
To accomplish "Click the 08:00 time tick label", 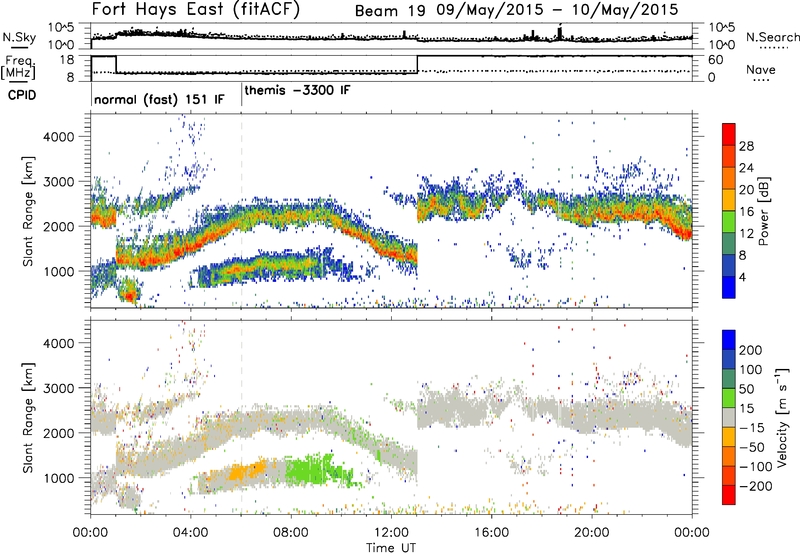I will tap(291, 533).
